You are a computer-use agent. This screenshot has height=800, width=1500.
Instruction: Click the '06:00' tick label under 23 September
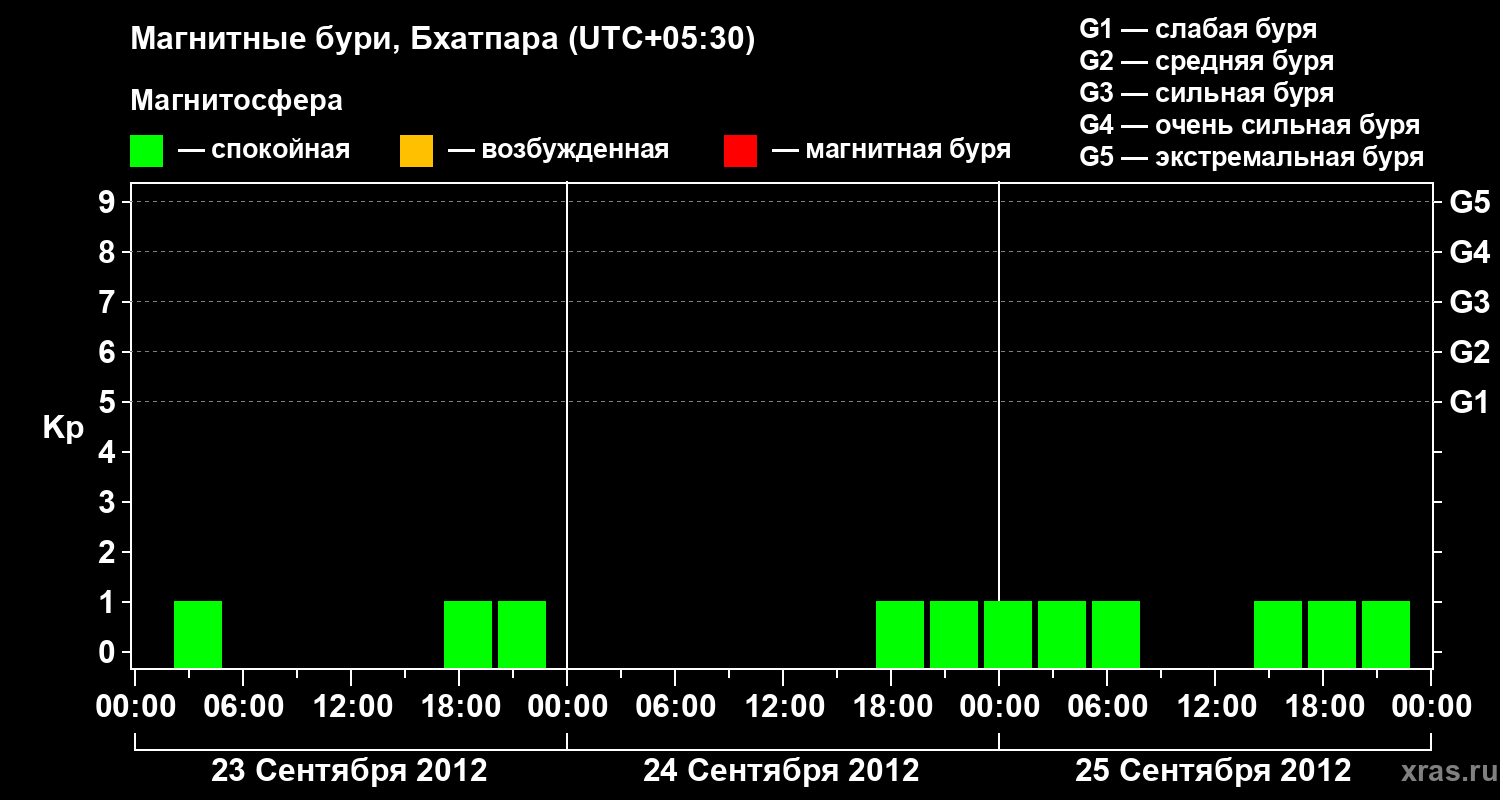(243, 707)
